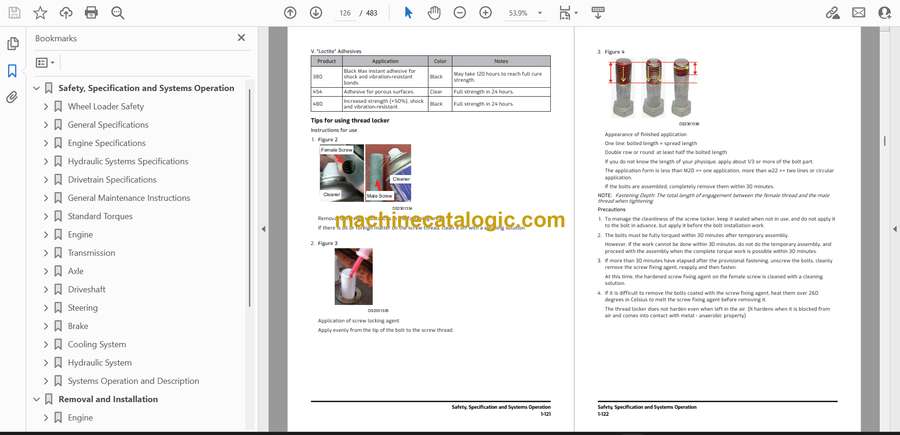This screenshot has width=900, height=435.
Task: Click the Figure 3 screw locking image
Action: (x=354, y=277)
